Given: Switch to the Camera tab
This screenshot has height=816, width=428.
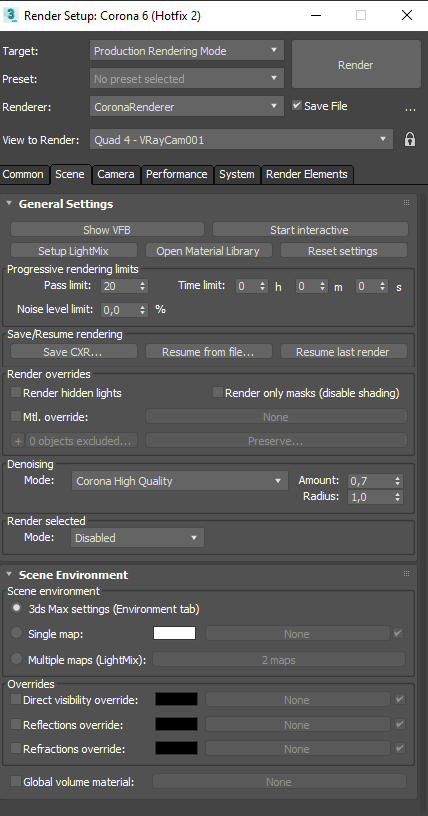Looking at the screenshot, I should pos(116,174).
